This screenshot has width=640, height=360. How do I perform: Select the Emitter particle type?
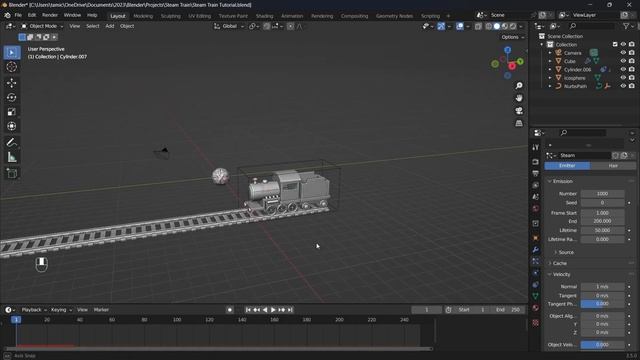pyautogui.click(x=567, y=166)
